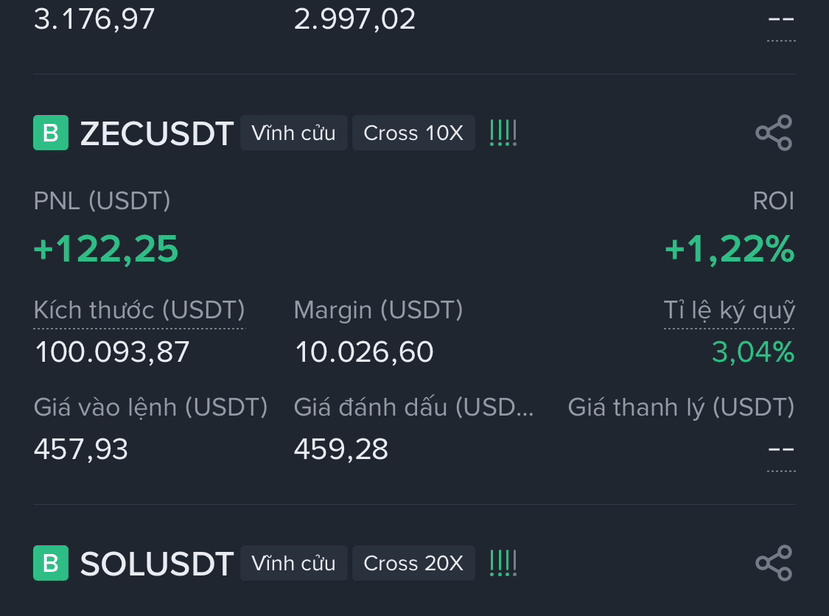
Task: Tap the ZECUSDT Vĩnh cửu tag
Action: point(293,133)
